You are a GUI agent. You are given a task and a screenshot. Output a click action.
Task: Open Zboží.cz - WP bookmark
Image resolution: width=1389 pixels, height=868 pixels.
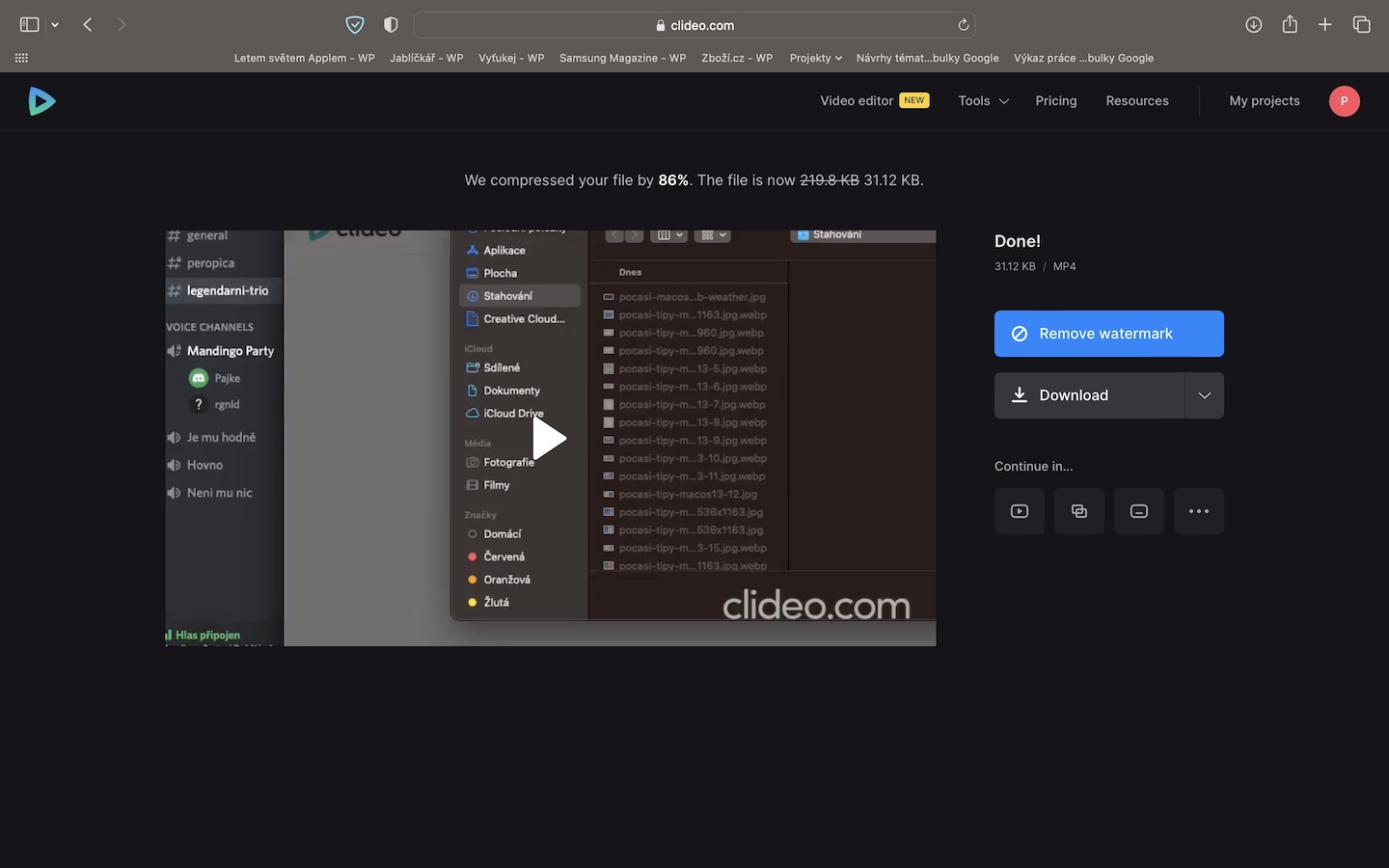[737, 58]
